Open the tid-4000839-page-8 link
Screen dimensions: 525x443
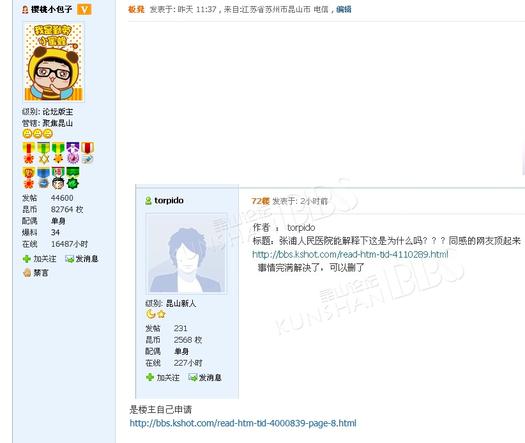[x=243, y=423]
